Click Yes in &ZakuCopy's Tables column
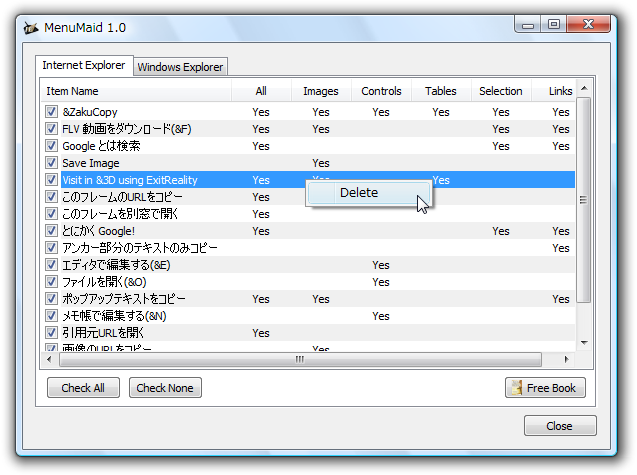This screenshot has height=475, width=637. click(x=441, y=112)
